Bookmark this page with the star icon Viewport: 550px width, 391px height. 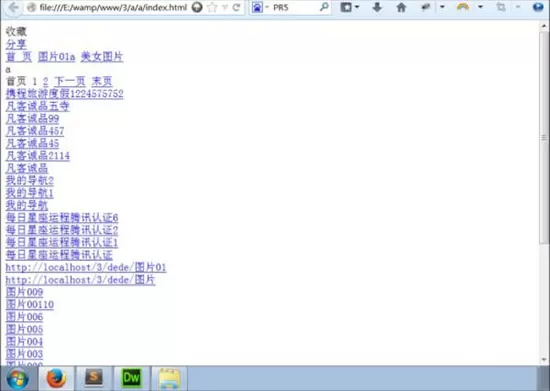pyautogui.click(x=212, y=7)
